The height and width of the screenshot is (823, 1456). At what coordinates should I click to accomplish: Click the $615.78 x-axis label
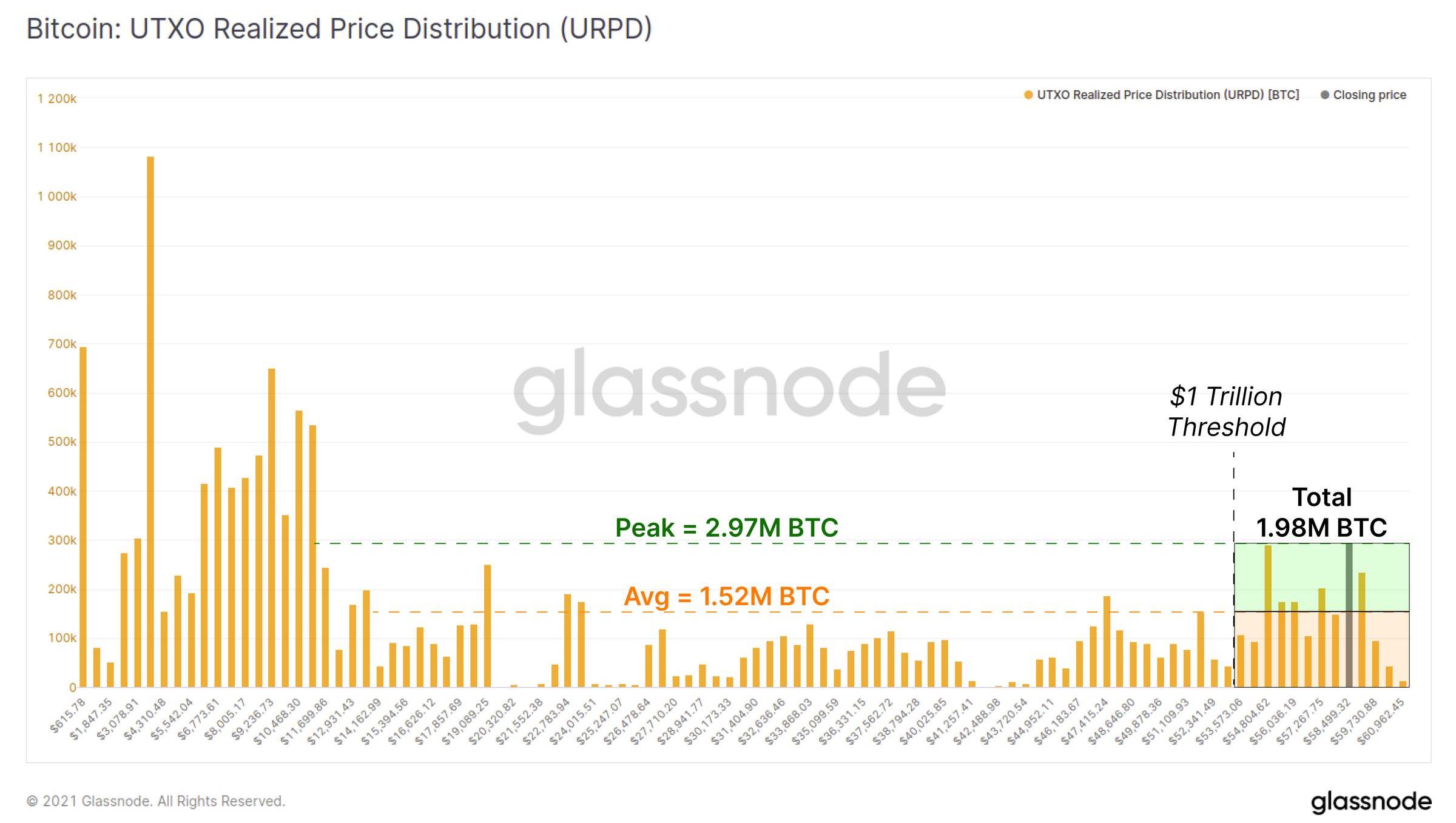[67, 716]
